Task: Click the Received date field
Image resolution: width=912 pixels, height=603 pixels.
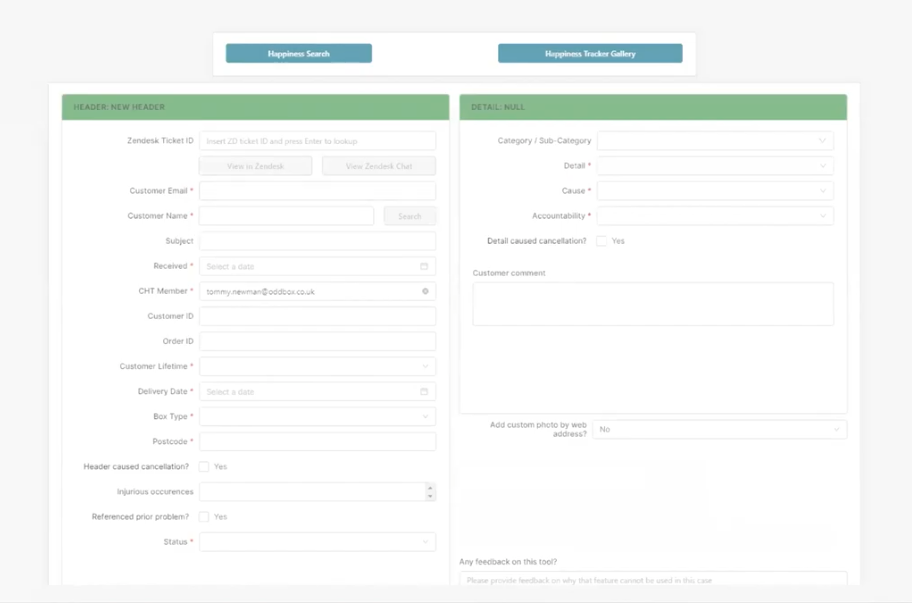Action: pyautogui.click(x=318, y=266)
